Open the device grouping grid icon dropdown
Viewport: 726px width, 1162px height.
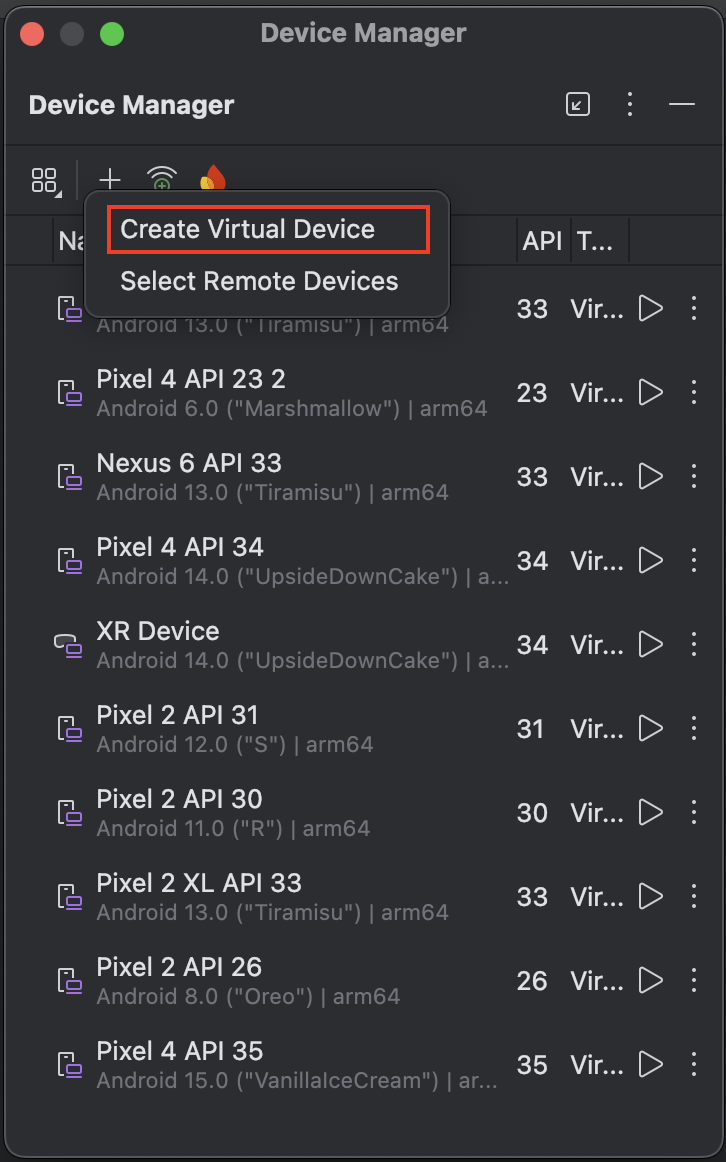click(x=46, y=181)
